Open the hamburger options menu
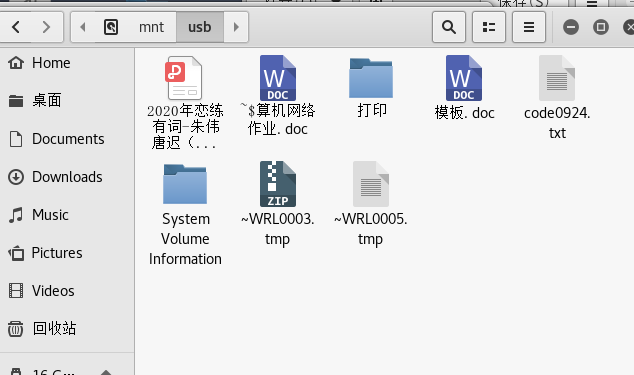The height and width of the screenshot is (375, 634). click(x=529, y=27)
